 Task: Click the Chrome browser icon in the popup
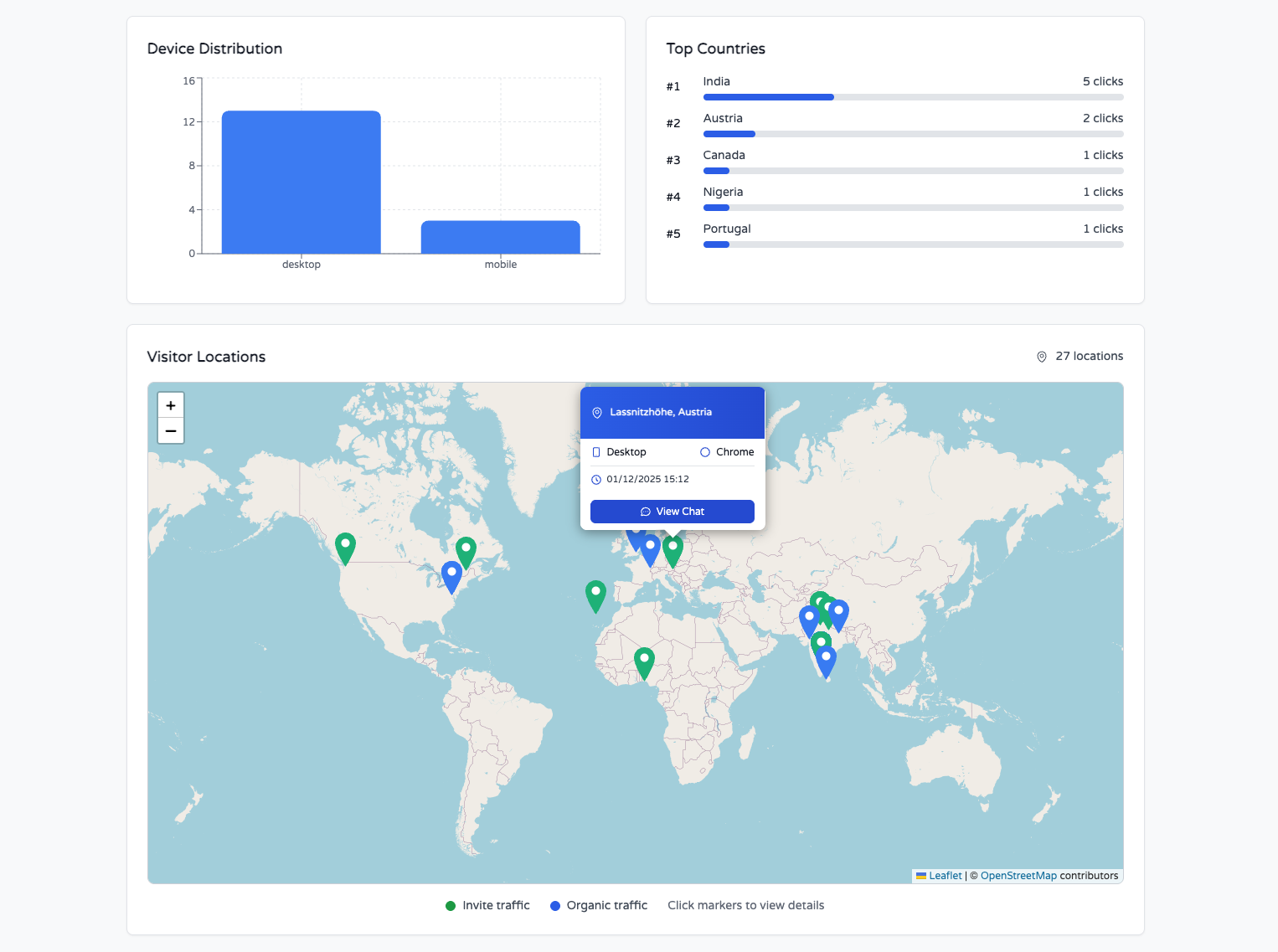click(x=704, y=452)
